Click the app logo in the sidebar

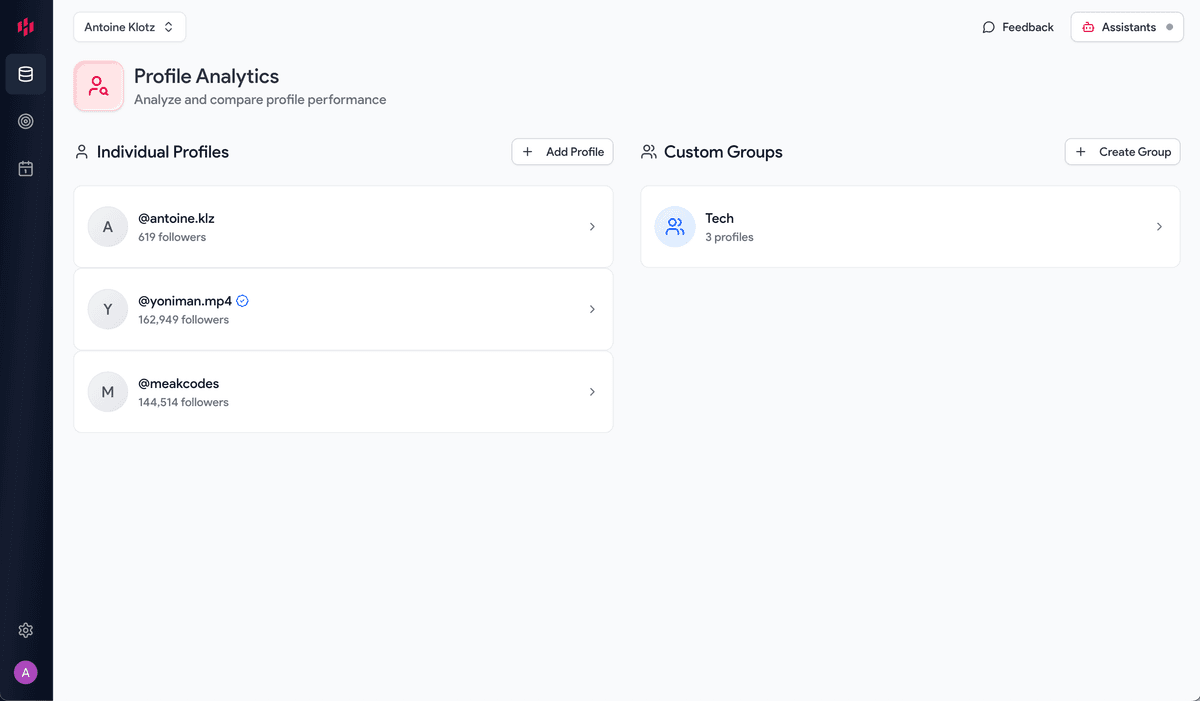click(x=26, y=27)
